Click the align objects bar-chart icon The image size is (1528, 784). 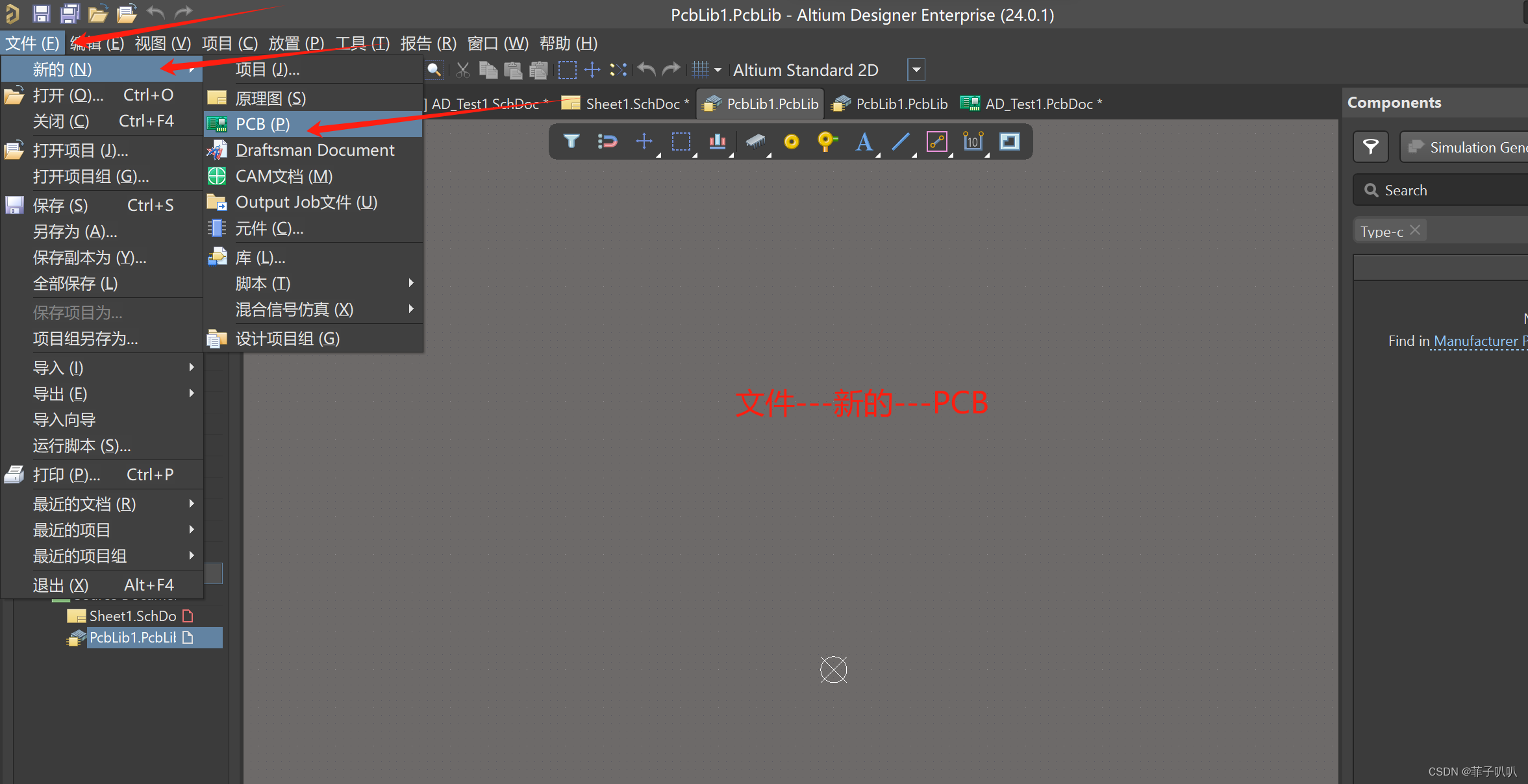717,141
